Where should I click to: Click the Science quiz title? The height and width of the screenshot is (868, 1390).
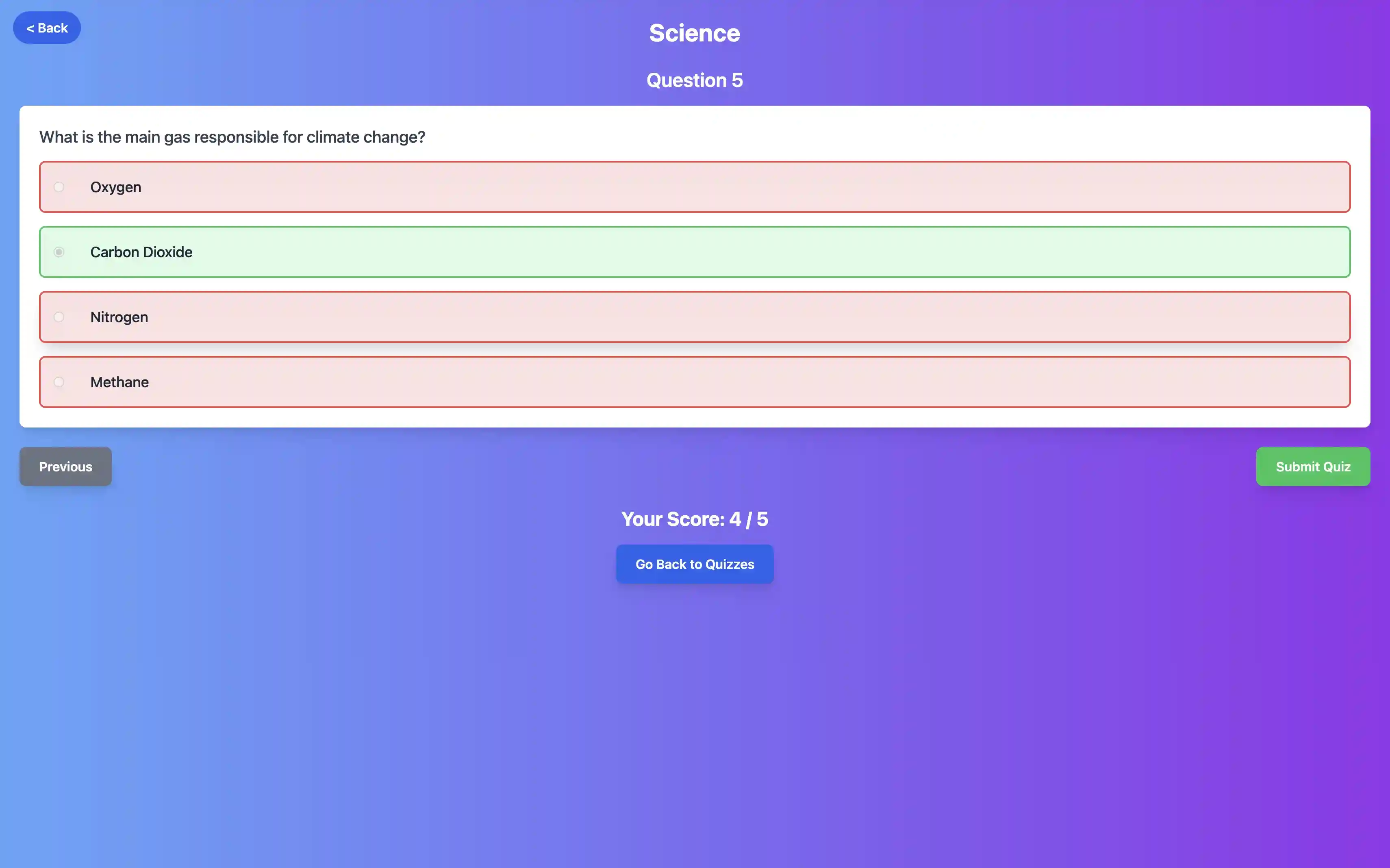tap(694, 33)
